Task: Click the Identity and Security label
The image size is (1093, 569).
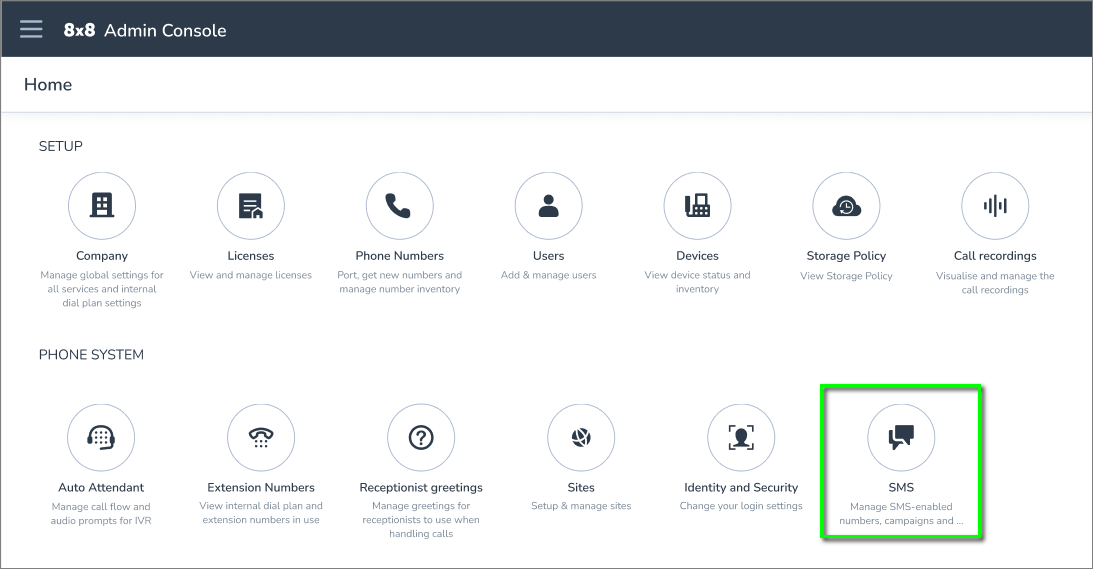Action: 741,487
